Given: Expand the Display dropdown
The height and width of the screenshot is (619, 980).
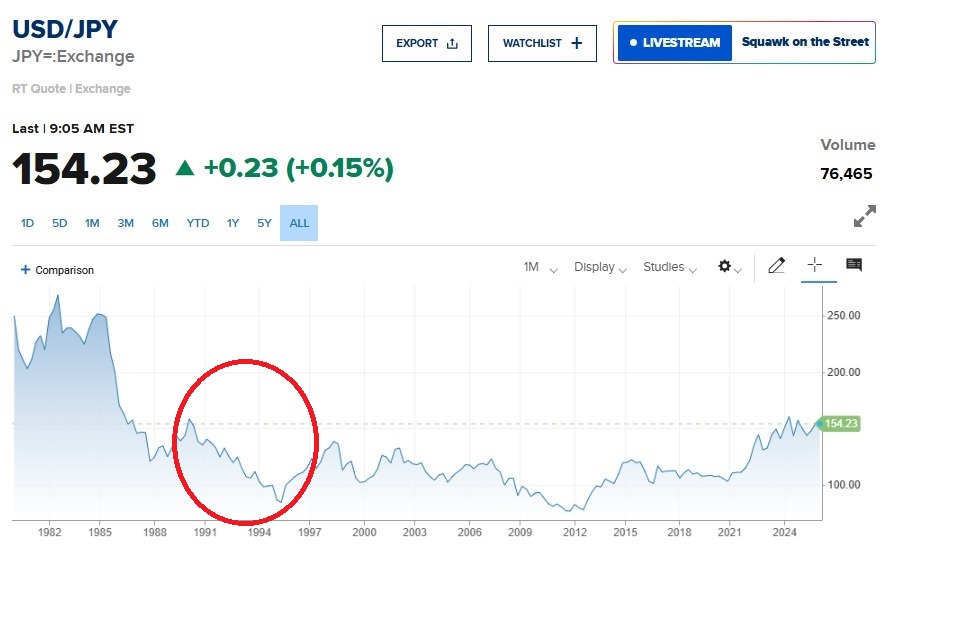Looking at the screenshot, I should click(600, 267).
